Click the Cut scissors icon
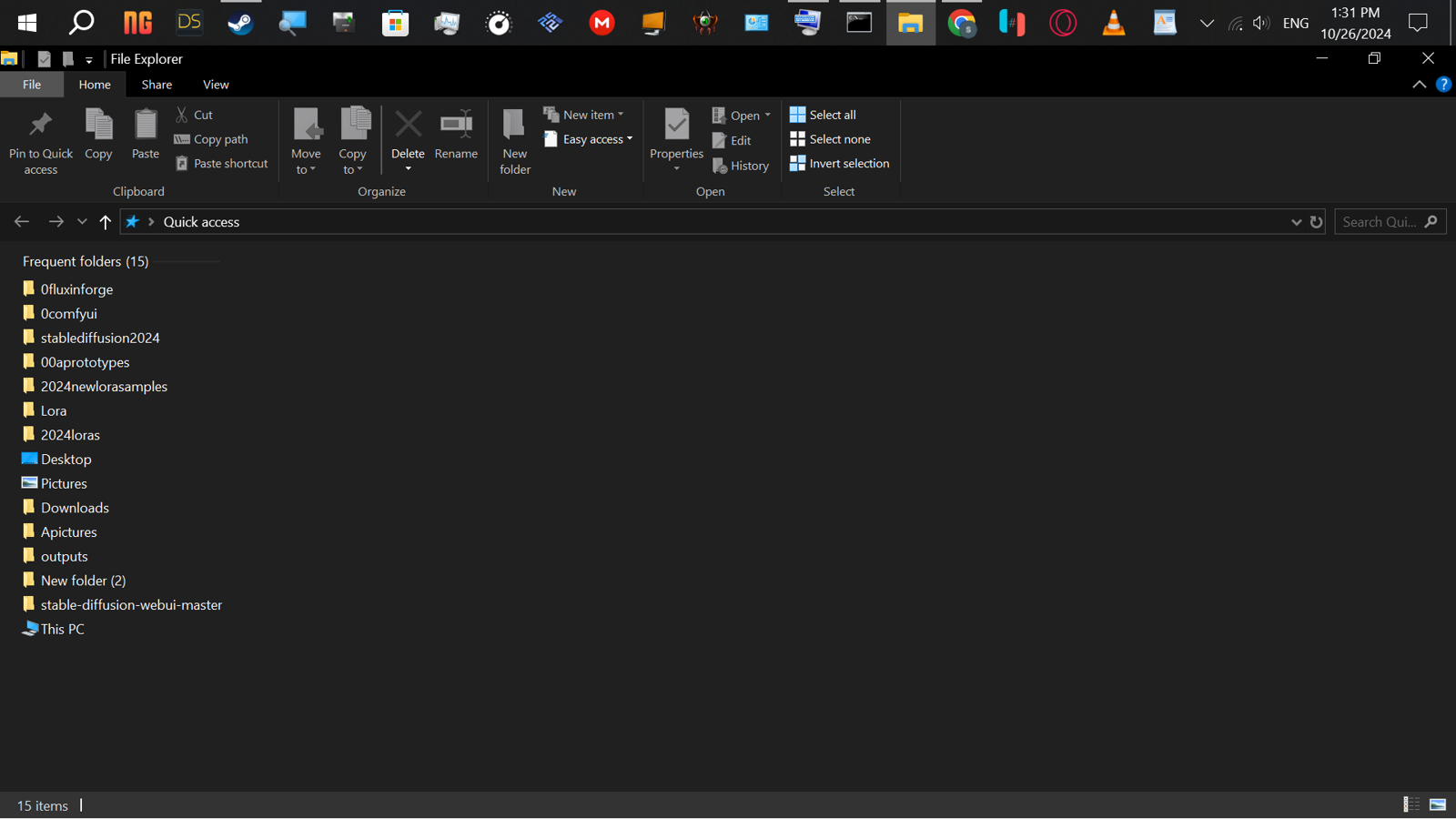This screenshot has height=819, width=1456. [182, 115]
